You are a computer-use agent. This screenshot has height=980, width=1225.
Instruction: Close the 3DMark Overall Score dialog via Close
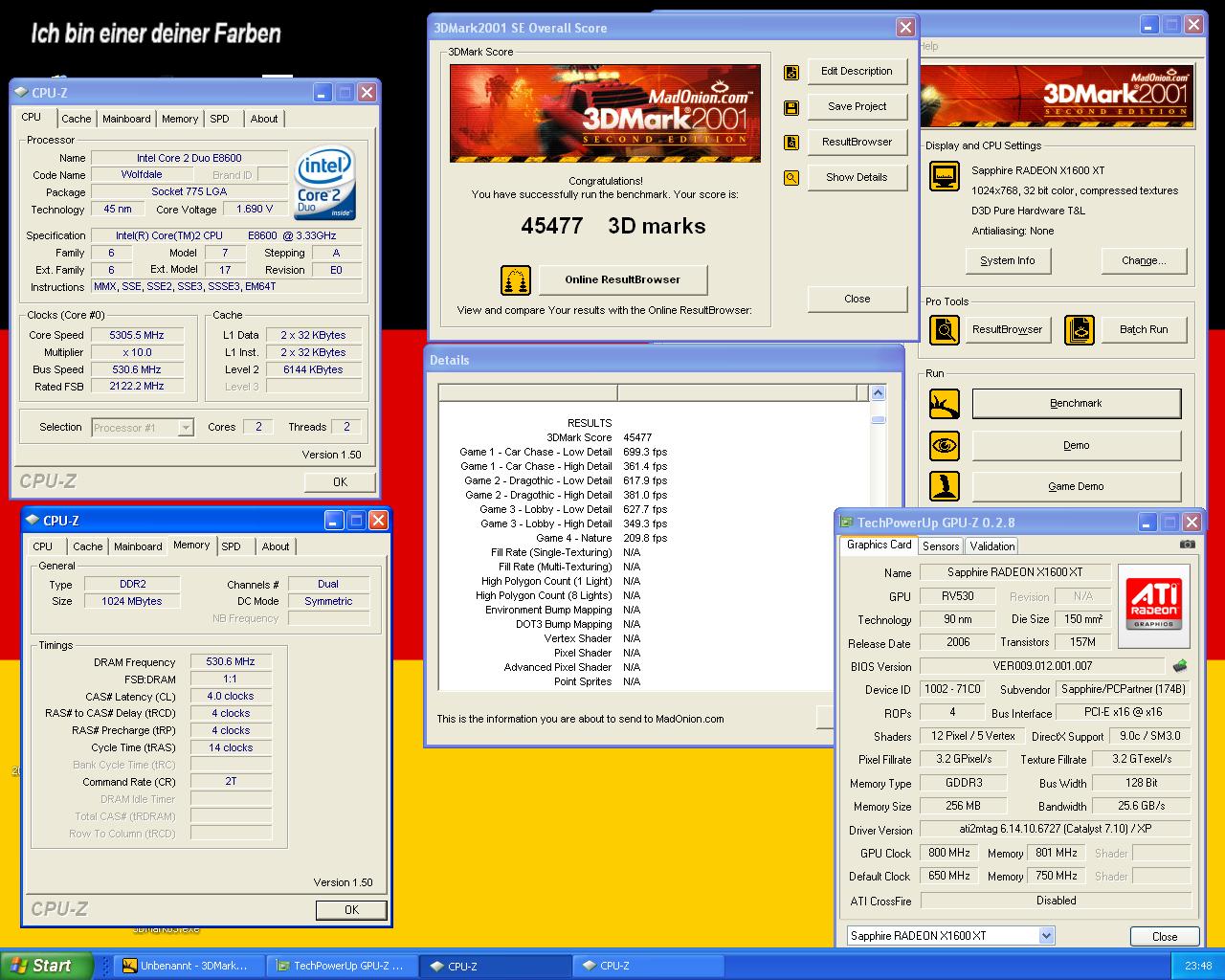tap(857, 300)
